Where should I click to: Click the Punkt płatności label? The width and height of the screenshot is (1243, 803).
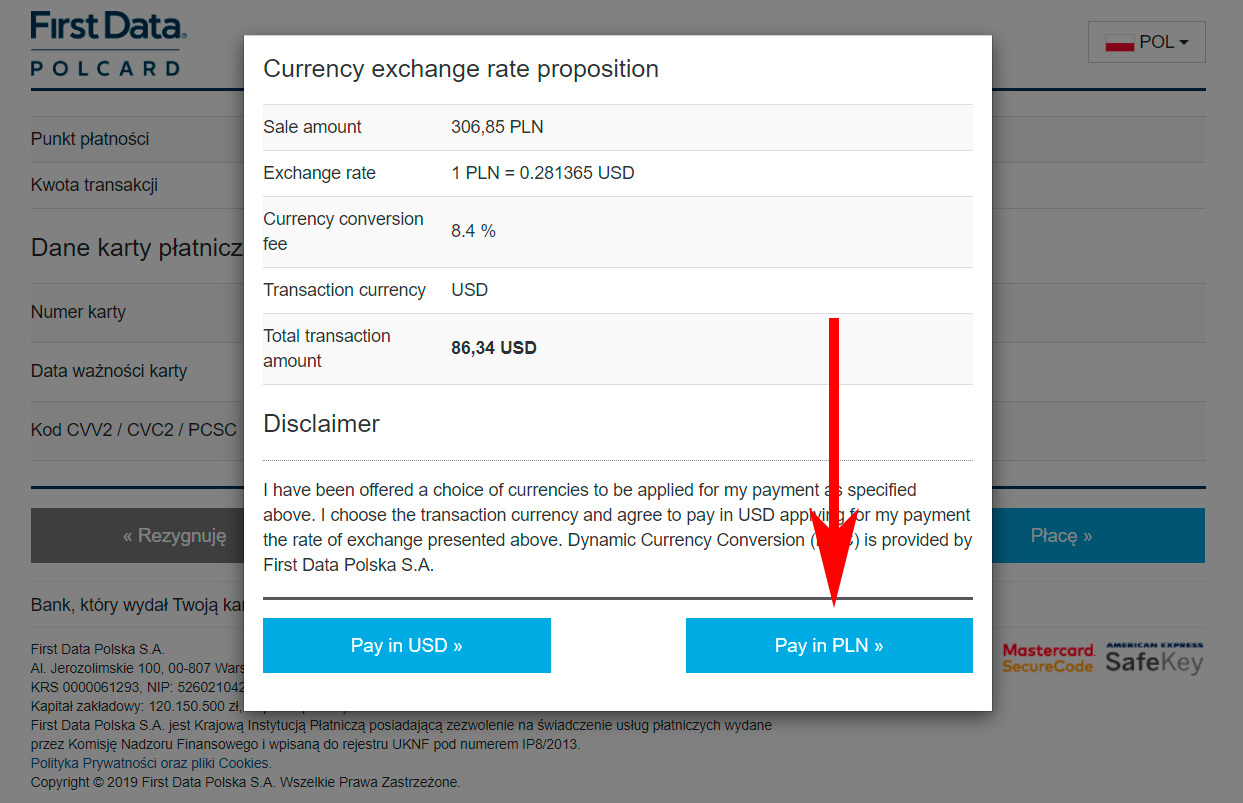pos(90,139)
